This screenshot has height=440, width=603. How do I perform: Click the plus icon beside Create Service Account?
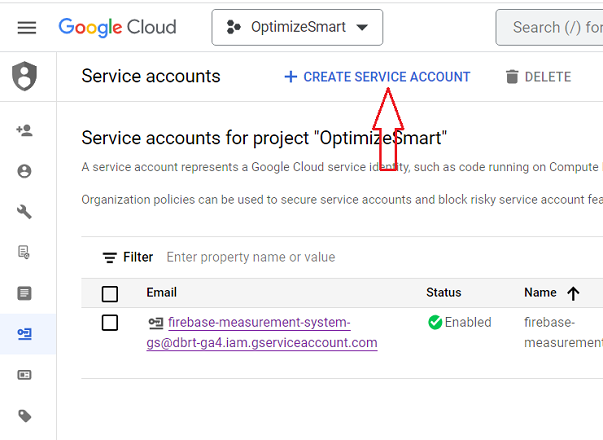(x=291, y=77)
